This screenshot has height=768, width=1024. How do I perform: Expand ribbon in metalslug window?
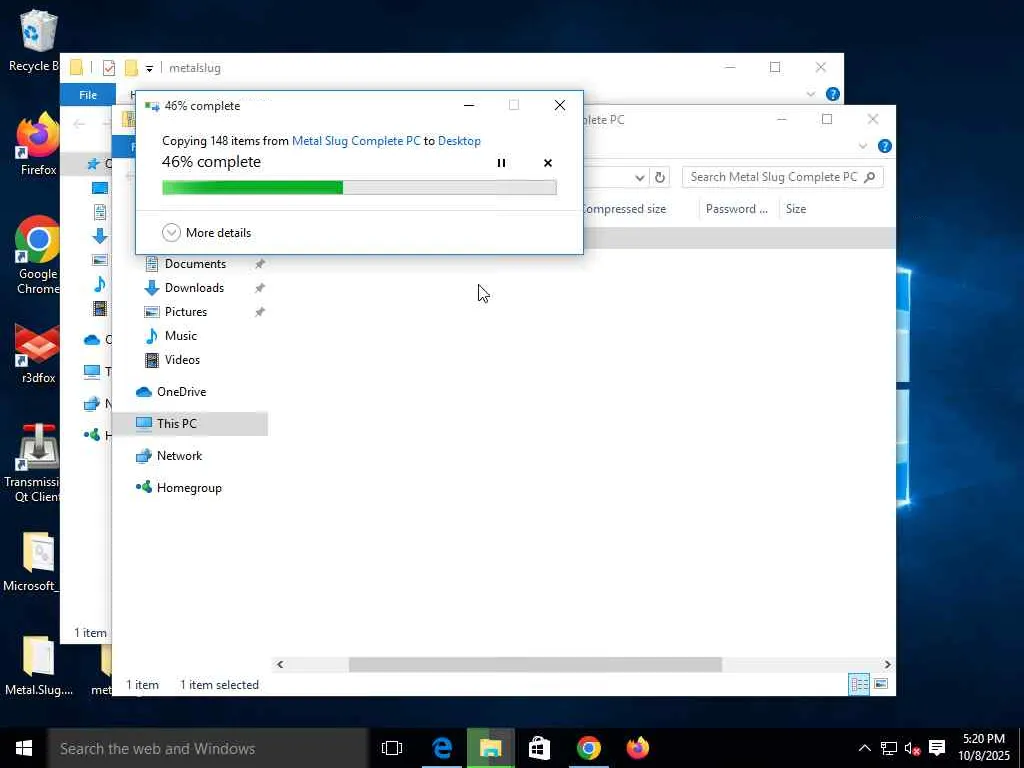click(810, 94)
